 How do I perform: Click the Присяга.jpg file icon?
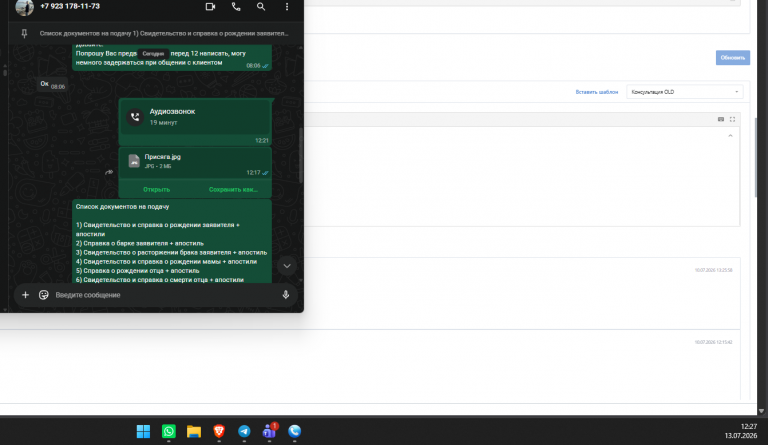pyautogui.click(x=134, y=161)
